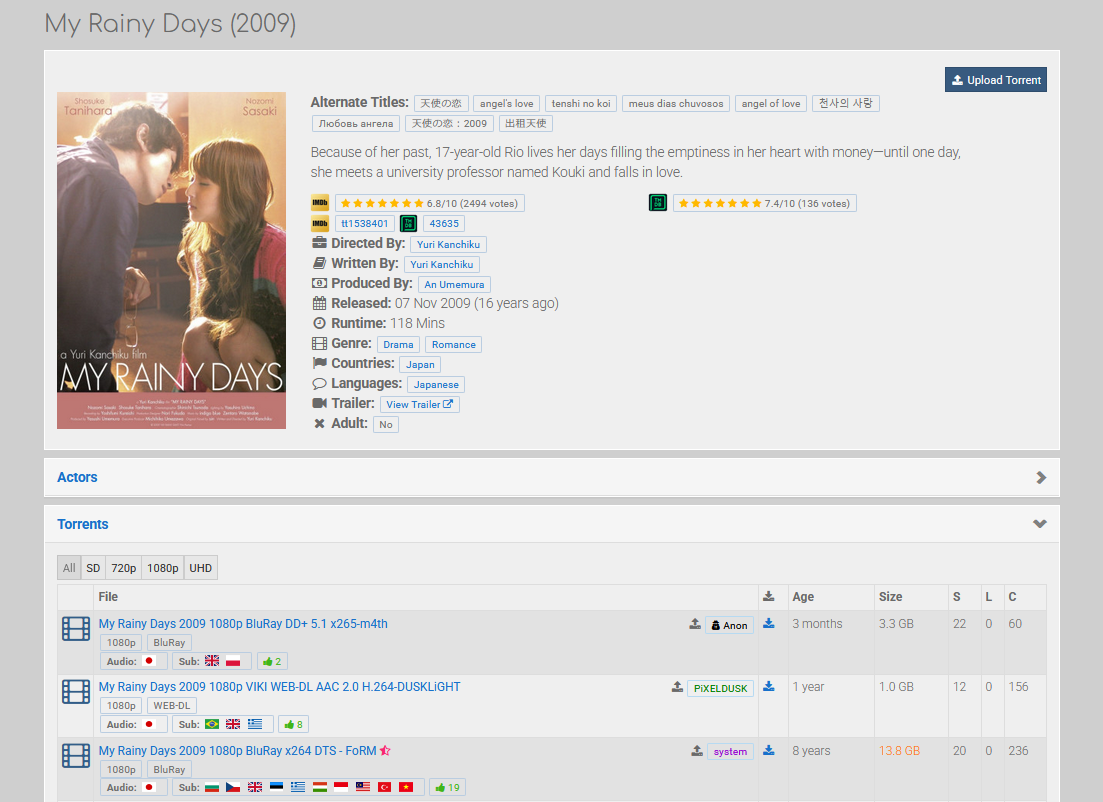Screen dimensions: 1103x802
Task: Click film icon of FoRM row
Action: pyautogui.click(x=76, y=756)
